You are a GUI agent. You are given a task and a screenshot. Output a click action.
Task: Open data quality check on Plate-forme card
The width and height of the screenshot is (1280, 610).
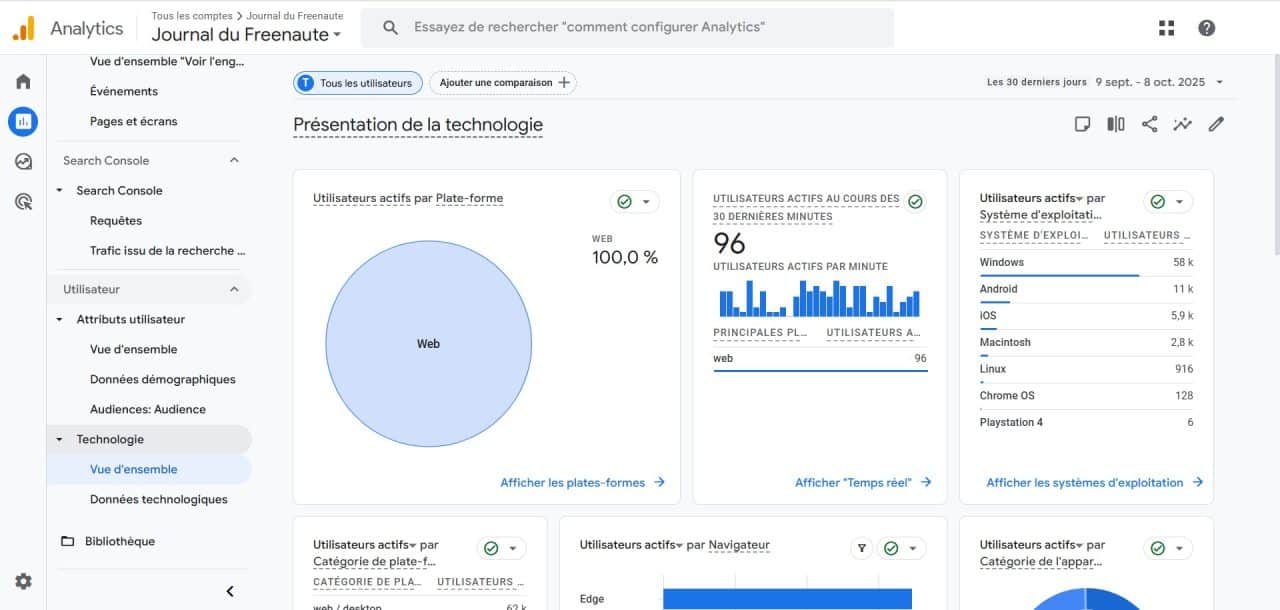point(634,202)
